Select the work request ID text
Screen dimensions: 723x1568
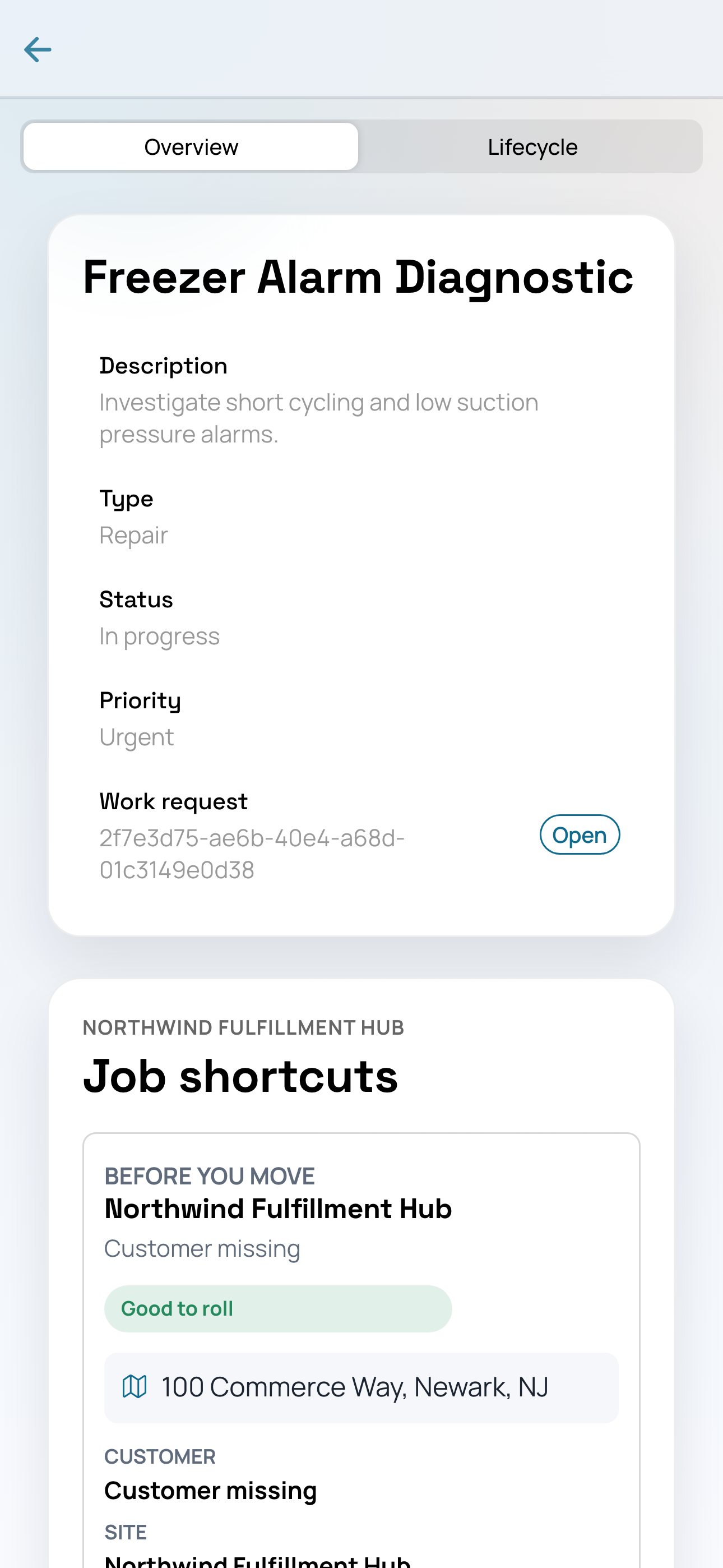point(252,854)
